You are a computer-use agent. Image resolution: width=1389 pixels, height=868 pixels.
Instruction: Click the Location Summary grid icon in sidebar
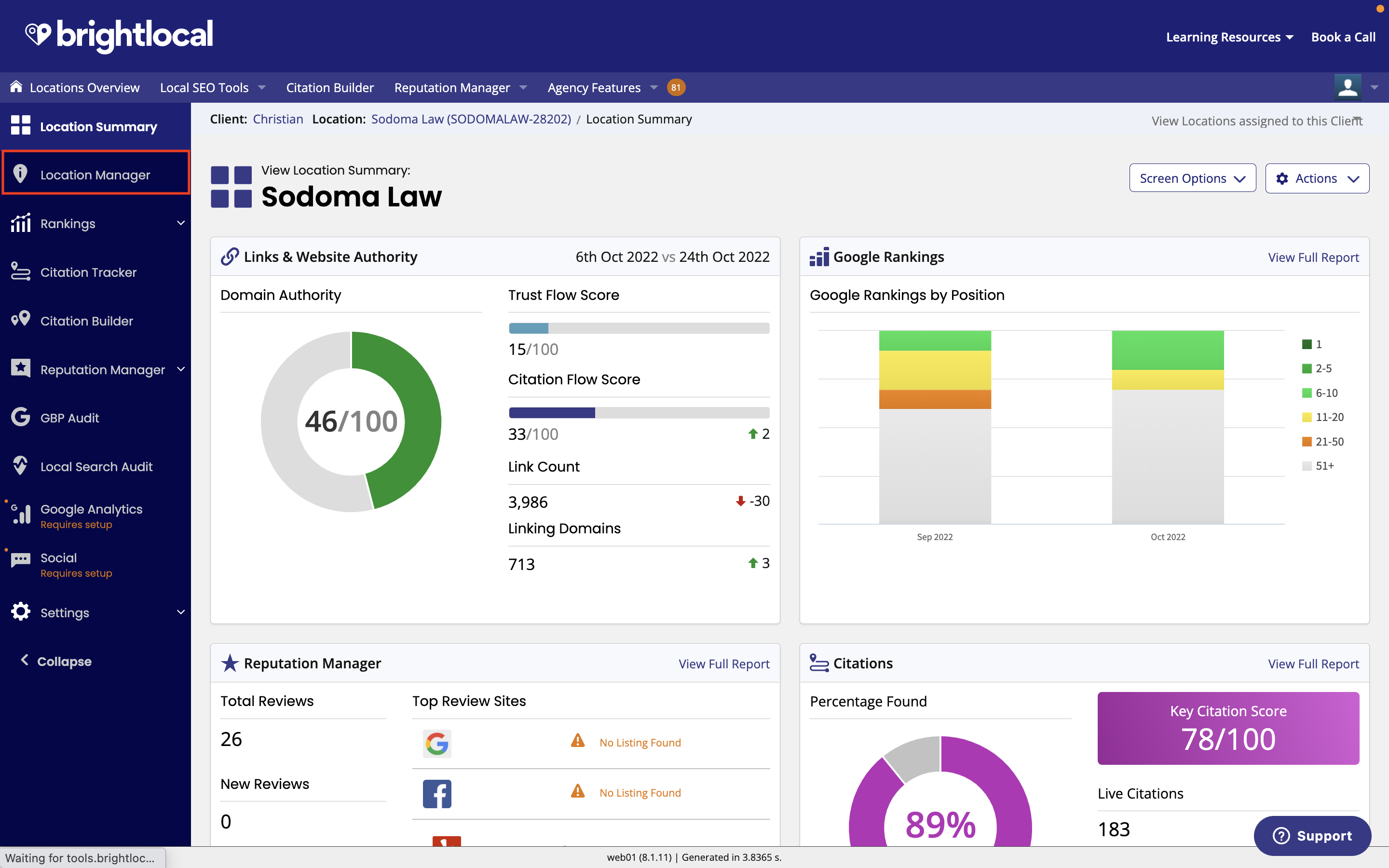pos(21,126)
